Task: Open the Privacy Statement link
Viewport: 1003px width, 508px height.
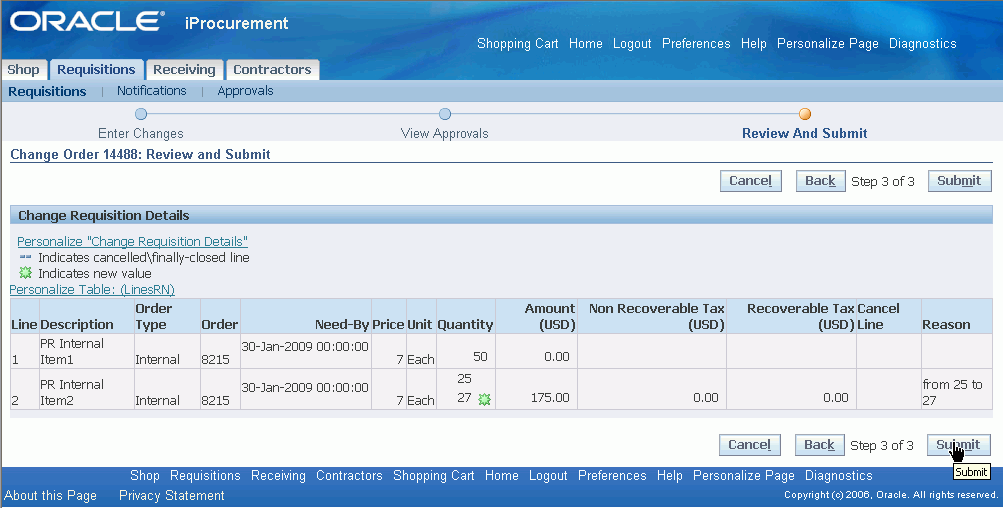Action: tap(171, 495)
